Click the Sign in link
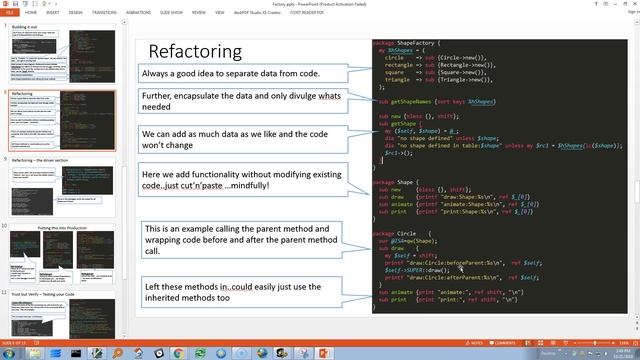This screenshot has height=360, width=640. click(633, 12)
